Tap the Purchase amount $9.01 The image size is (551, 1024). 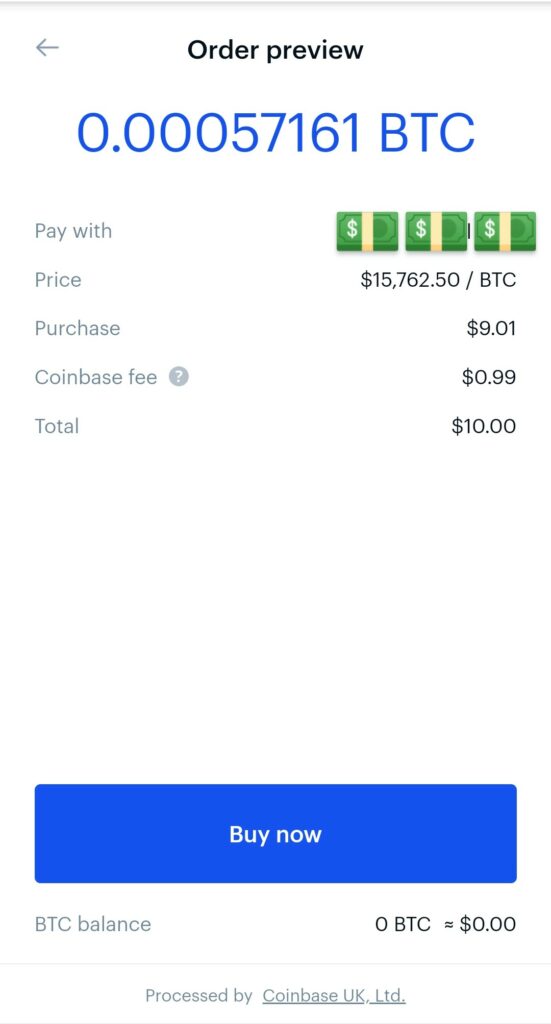coord(492,328)
